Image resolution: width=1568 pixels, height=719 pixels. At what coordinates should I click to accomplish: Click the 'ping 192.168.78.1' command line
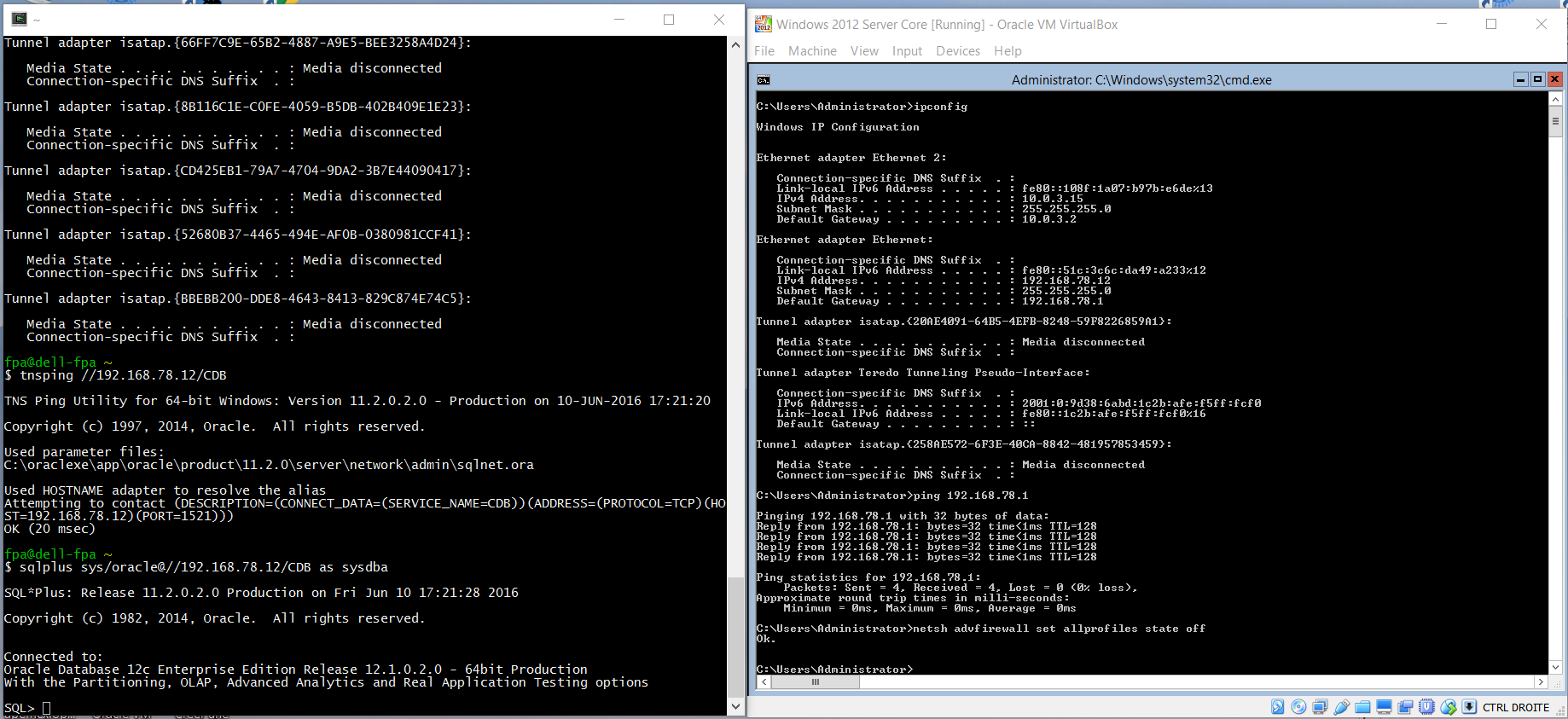pyautogui.click(x=971, y=496)
